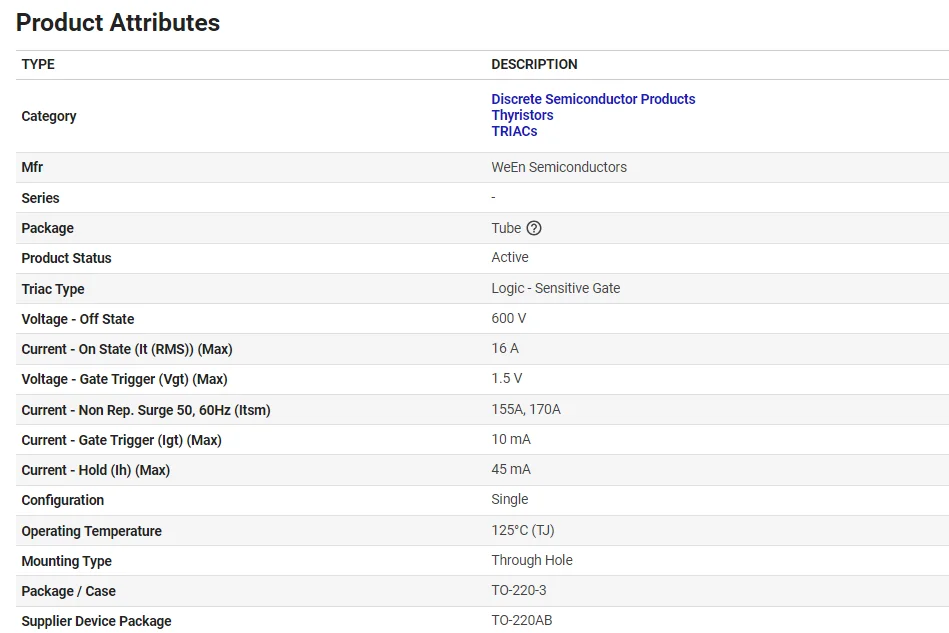Click the TYPE column header

[x=38, y=64]
